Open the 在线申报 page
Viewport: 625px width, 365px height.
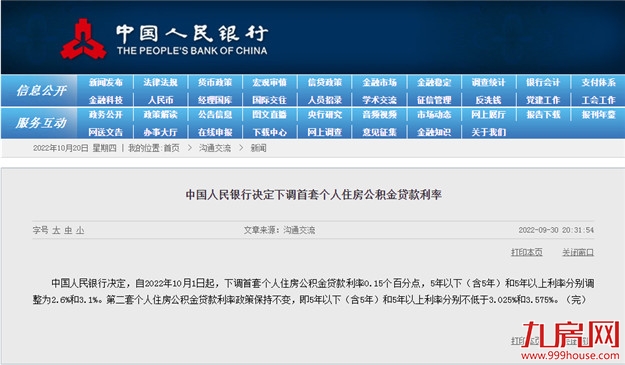[x=215, y=132]
